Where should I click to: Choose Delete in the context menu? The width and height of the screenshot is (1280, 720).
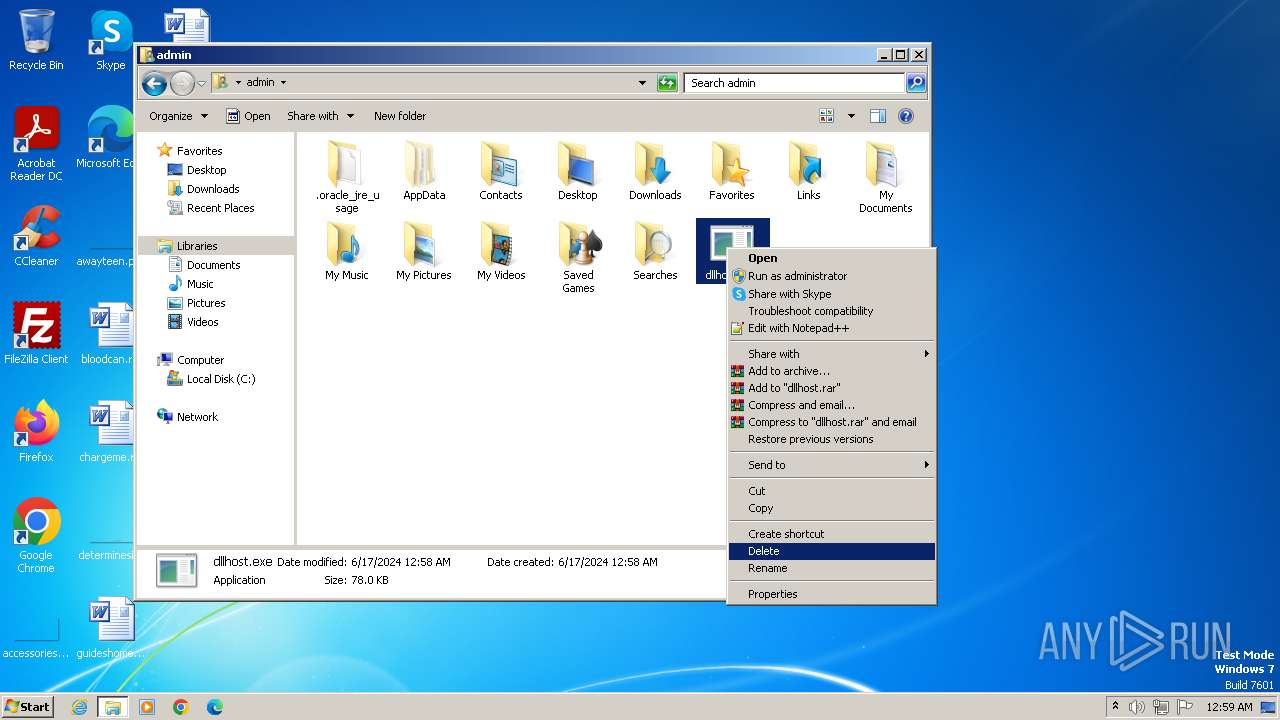831,551
